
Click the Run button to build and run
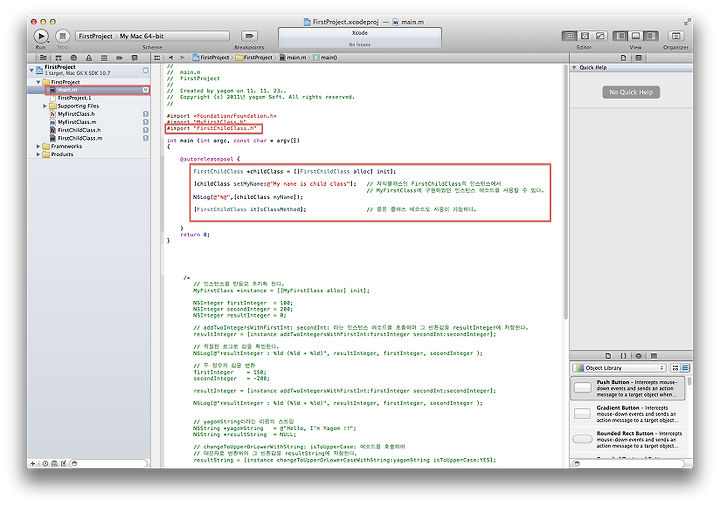coord(40,36)
